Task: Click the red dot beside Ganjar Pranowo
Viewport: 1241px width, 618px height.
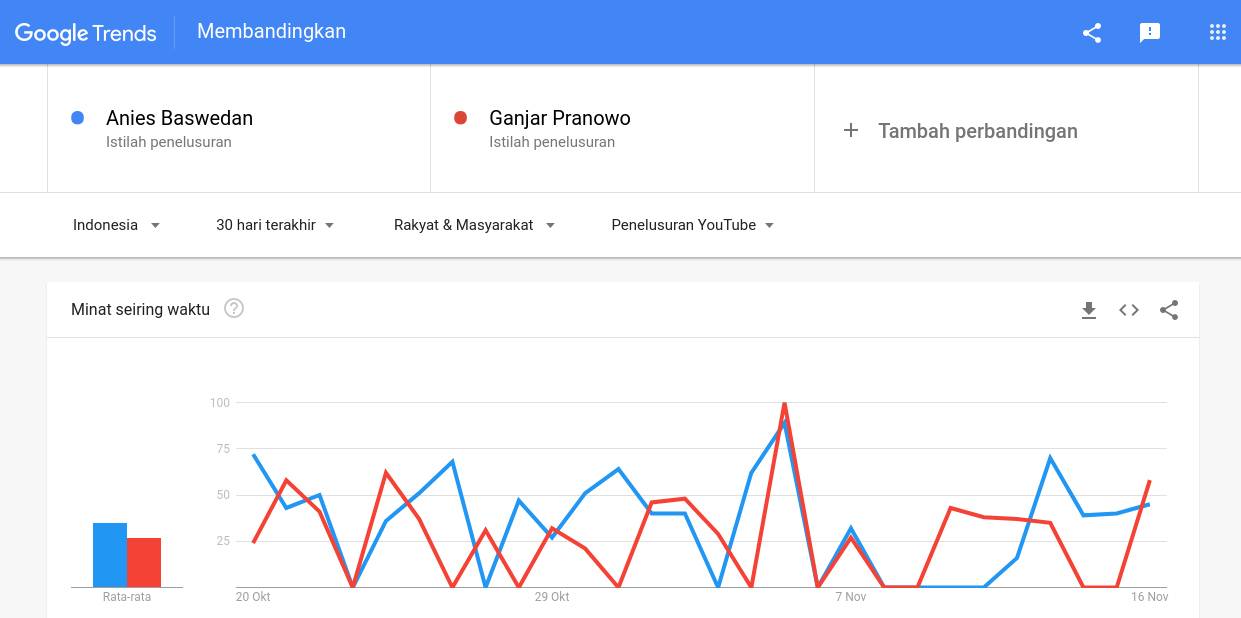Action: coord(461,118)
